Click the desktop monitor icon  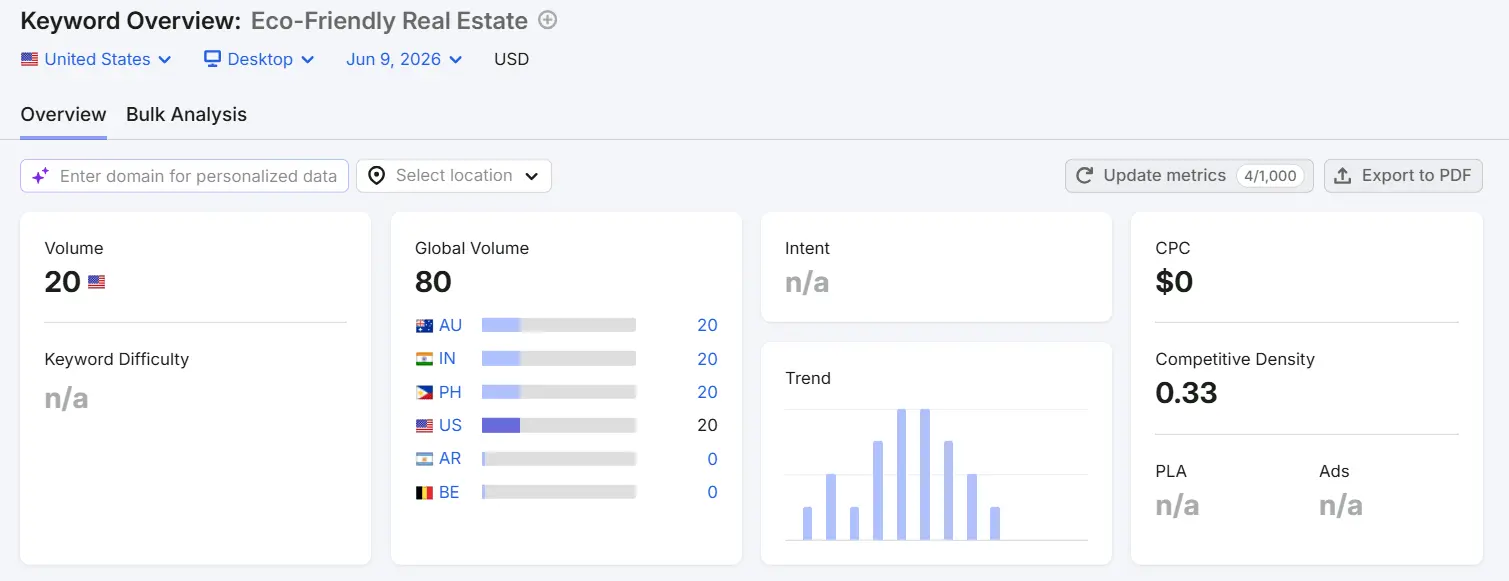pyautogui.click(x=212, y=59)
